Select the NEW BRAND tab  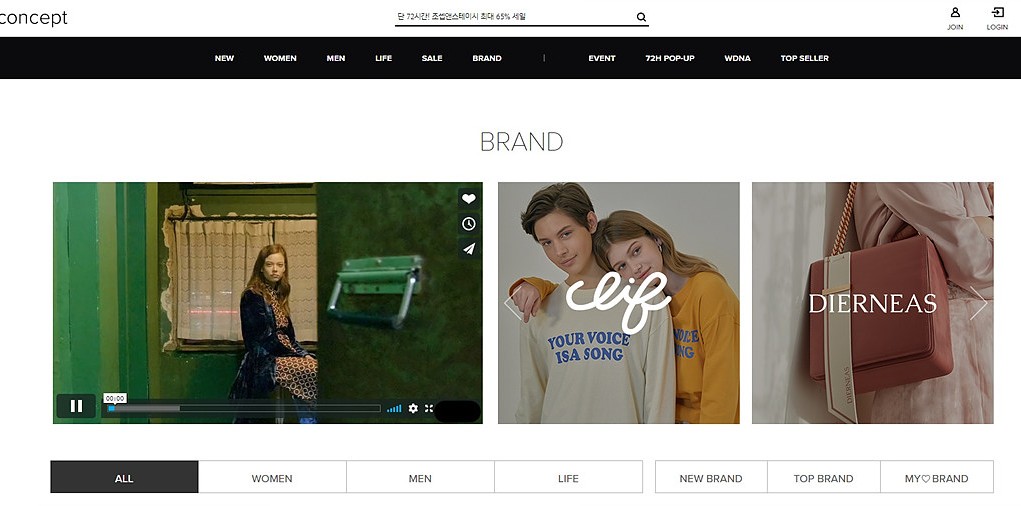pos(711,477)
